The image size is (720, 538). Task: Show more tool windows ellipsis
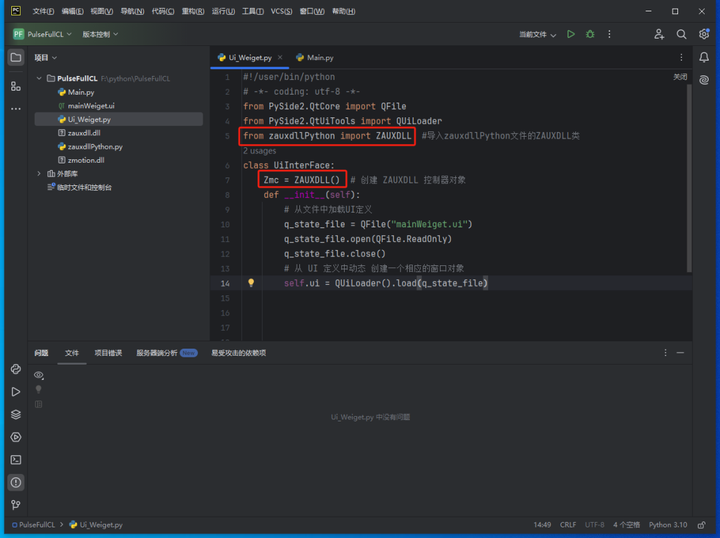point(16,109)
